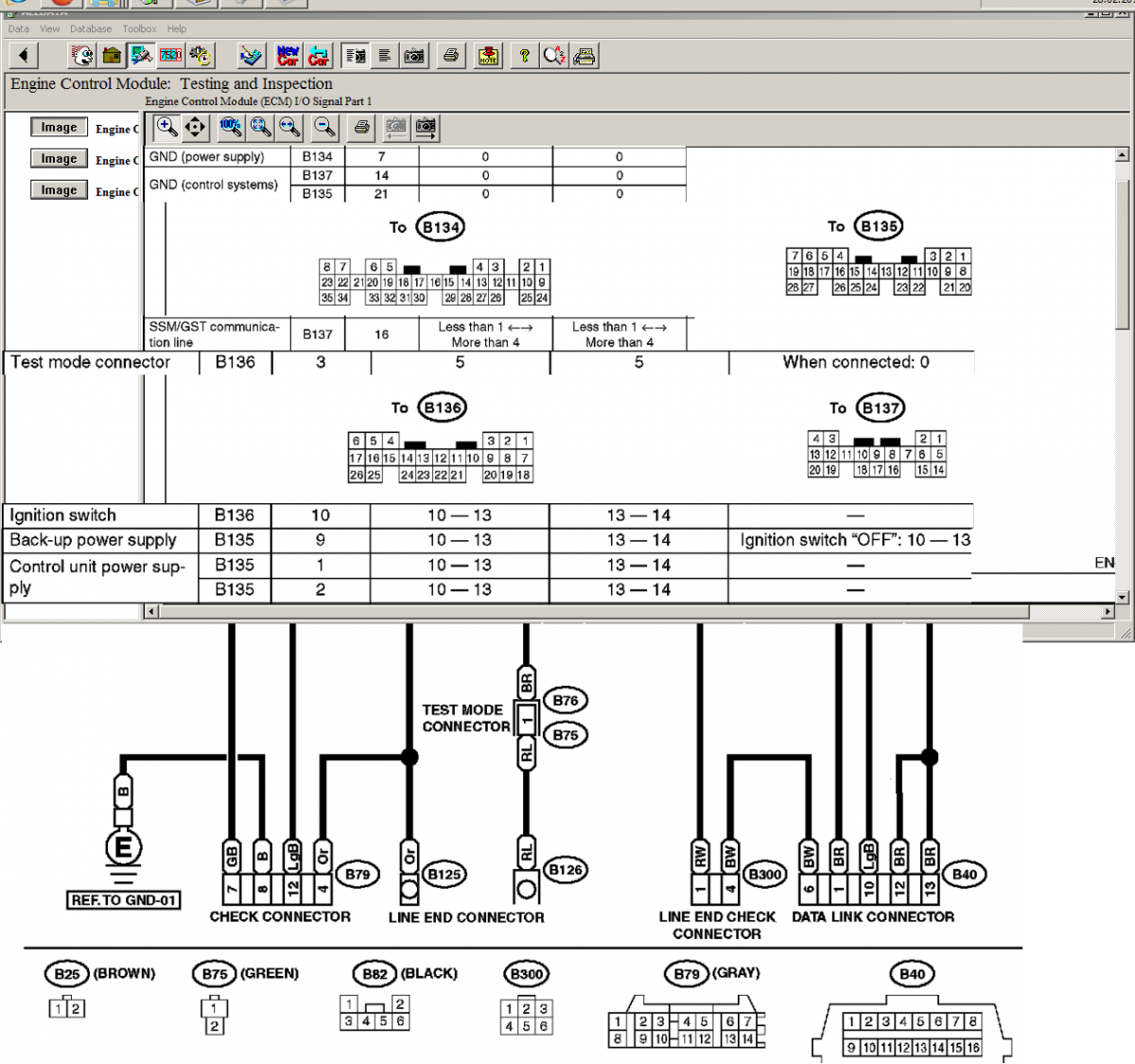Screen dimensions: 1135x1064
Task: Click the horizontal scrollbar left arrow
Action: (151, 612)
